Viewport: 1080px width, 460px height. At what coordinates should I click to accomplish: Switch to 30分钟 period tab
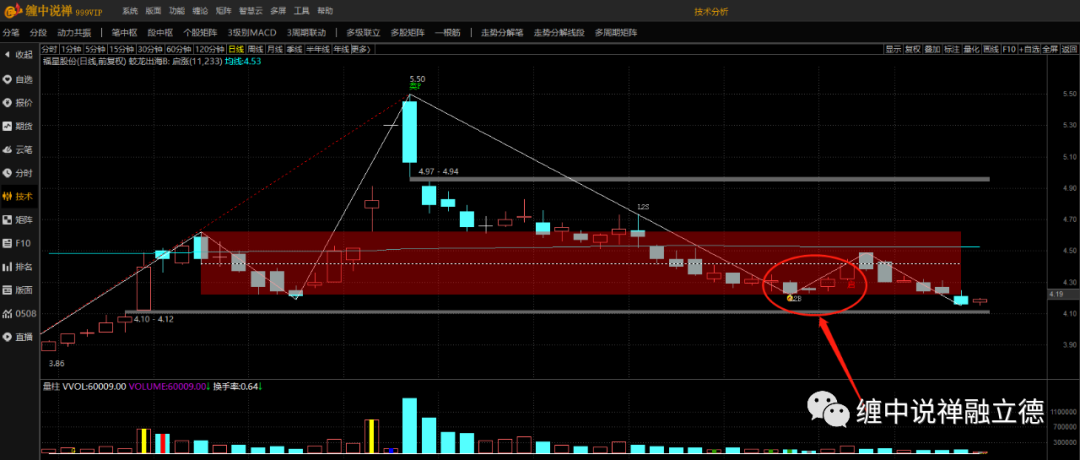click(149, 49)
